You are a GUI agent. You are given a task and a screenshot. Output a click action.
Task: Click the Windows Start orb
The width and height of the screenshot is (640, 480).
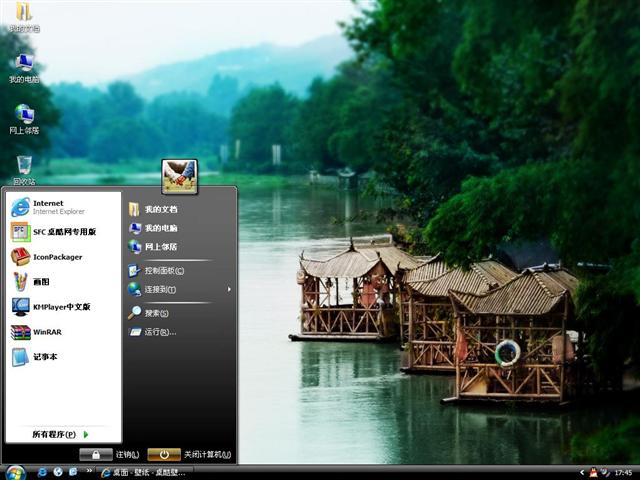(16, 473)
